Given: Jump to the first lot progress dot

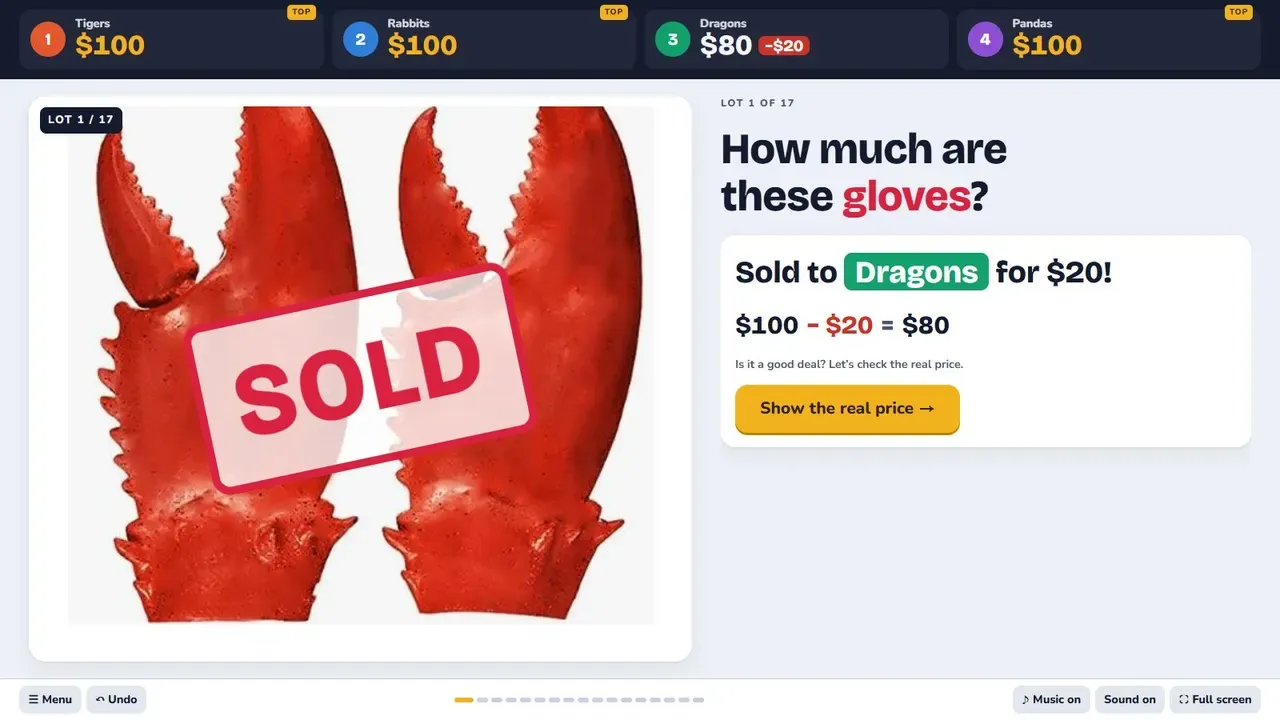Looking at the screenshot, I should click(x=464, y=700).
